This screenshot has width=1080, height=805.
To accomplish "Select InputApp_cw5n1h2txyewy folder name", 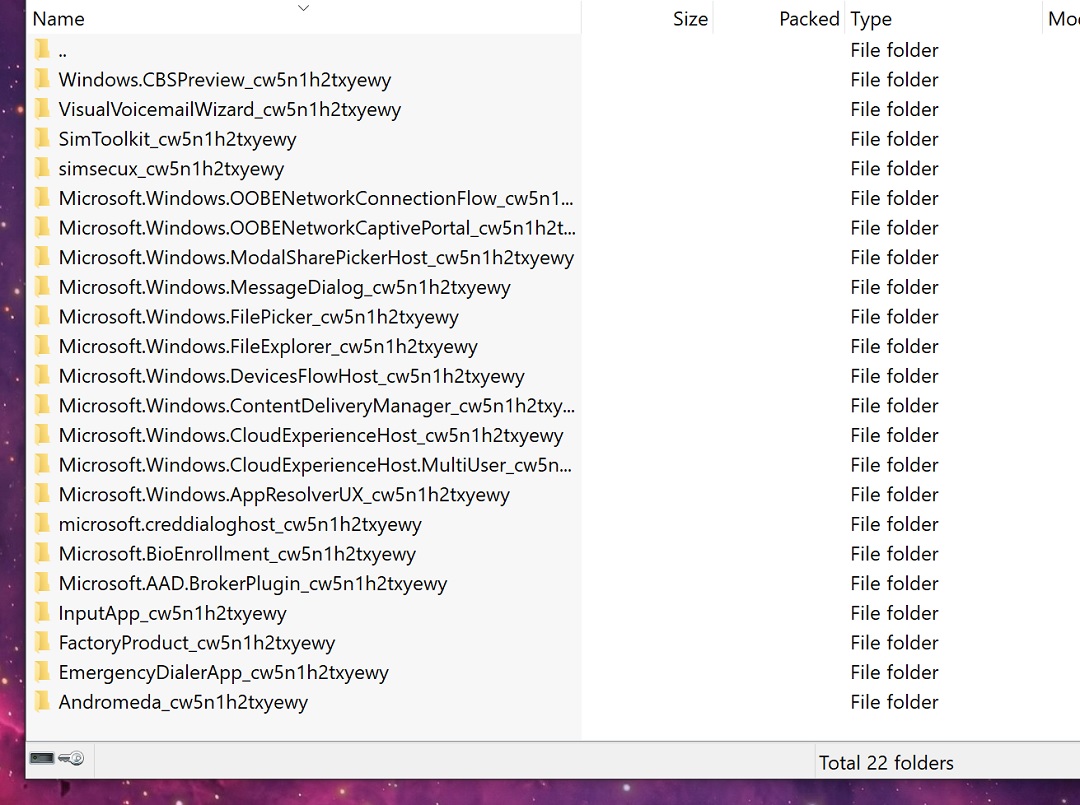I will 172,614.
